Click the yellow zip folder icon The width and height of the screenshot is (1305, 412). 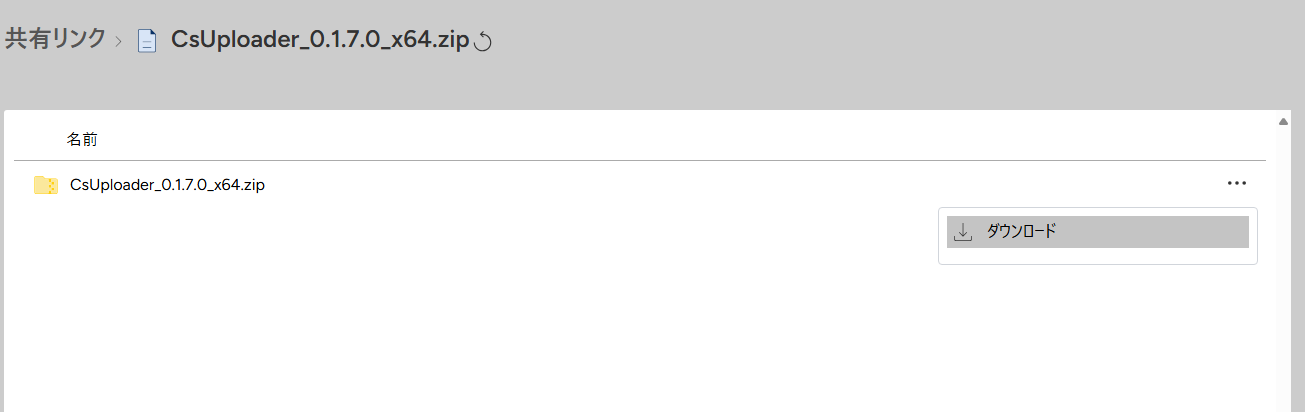click(x=45, y=185)
